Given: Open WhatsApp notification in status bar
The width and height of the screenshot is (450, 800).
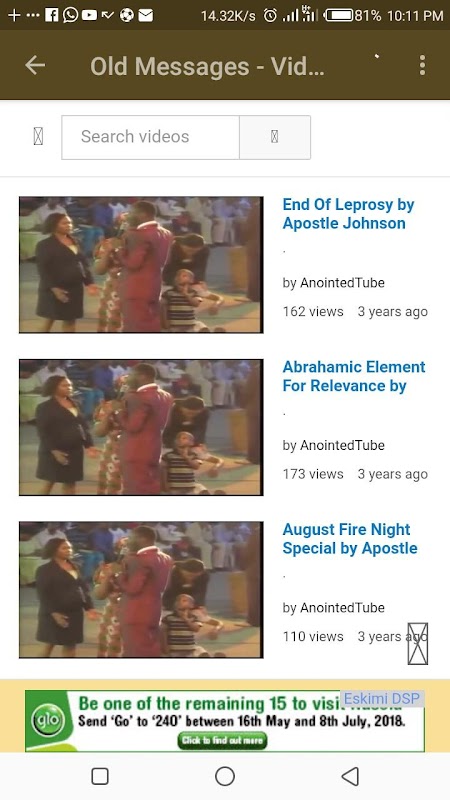Looking at the screenshot, I should pos(70,15).
